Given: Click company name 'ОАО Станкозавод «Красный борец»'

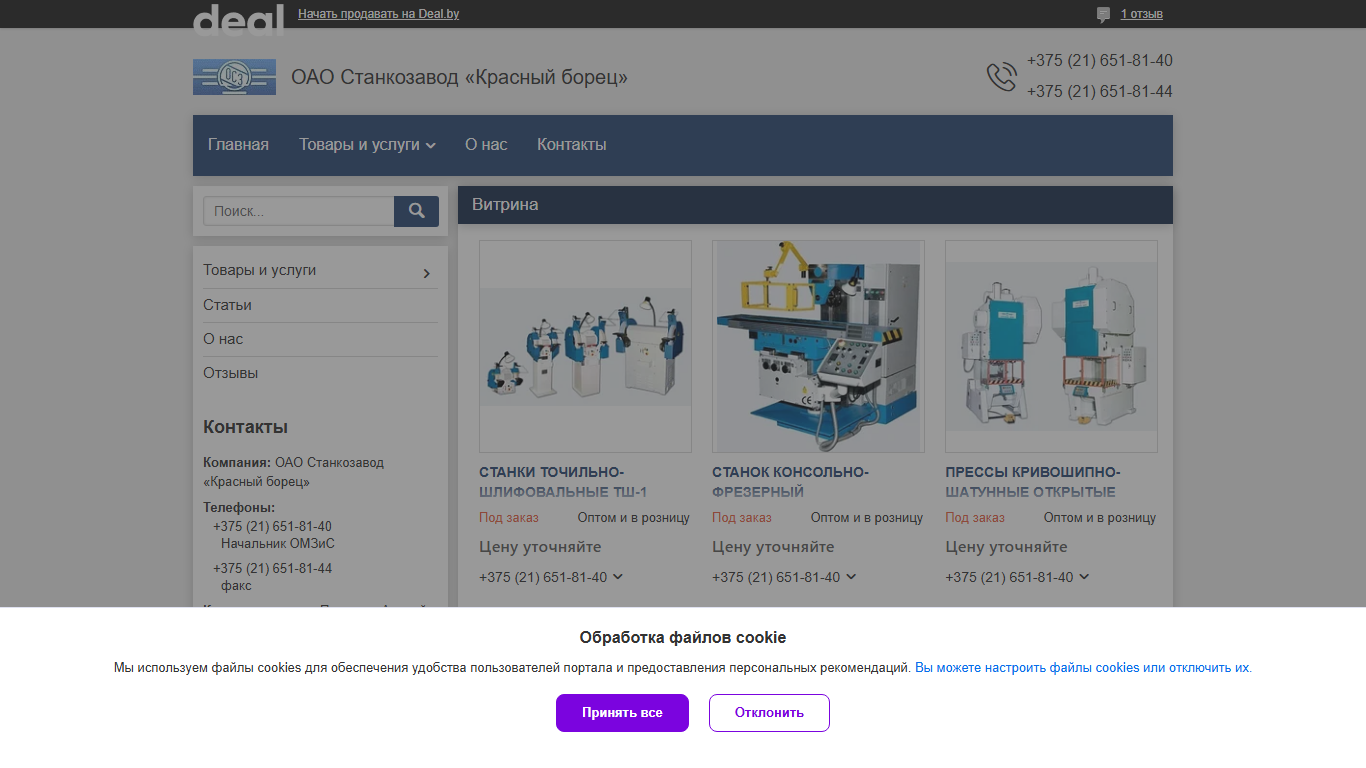Looking at the screenshot, I should (460, 77).
